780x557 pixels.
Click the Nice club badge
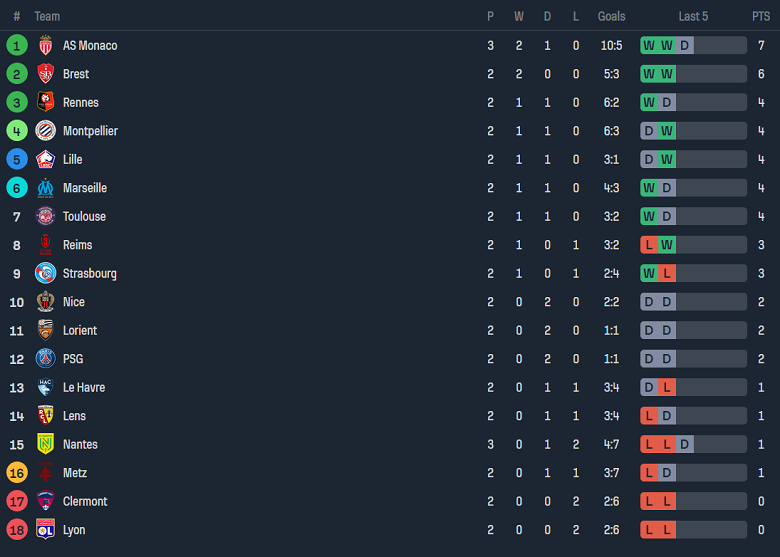[45, 302]
